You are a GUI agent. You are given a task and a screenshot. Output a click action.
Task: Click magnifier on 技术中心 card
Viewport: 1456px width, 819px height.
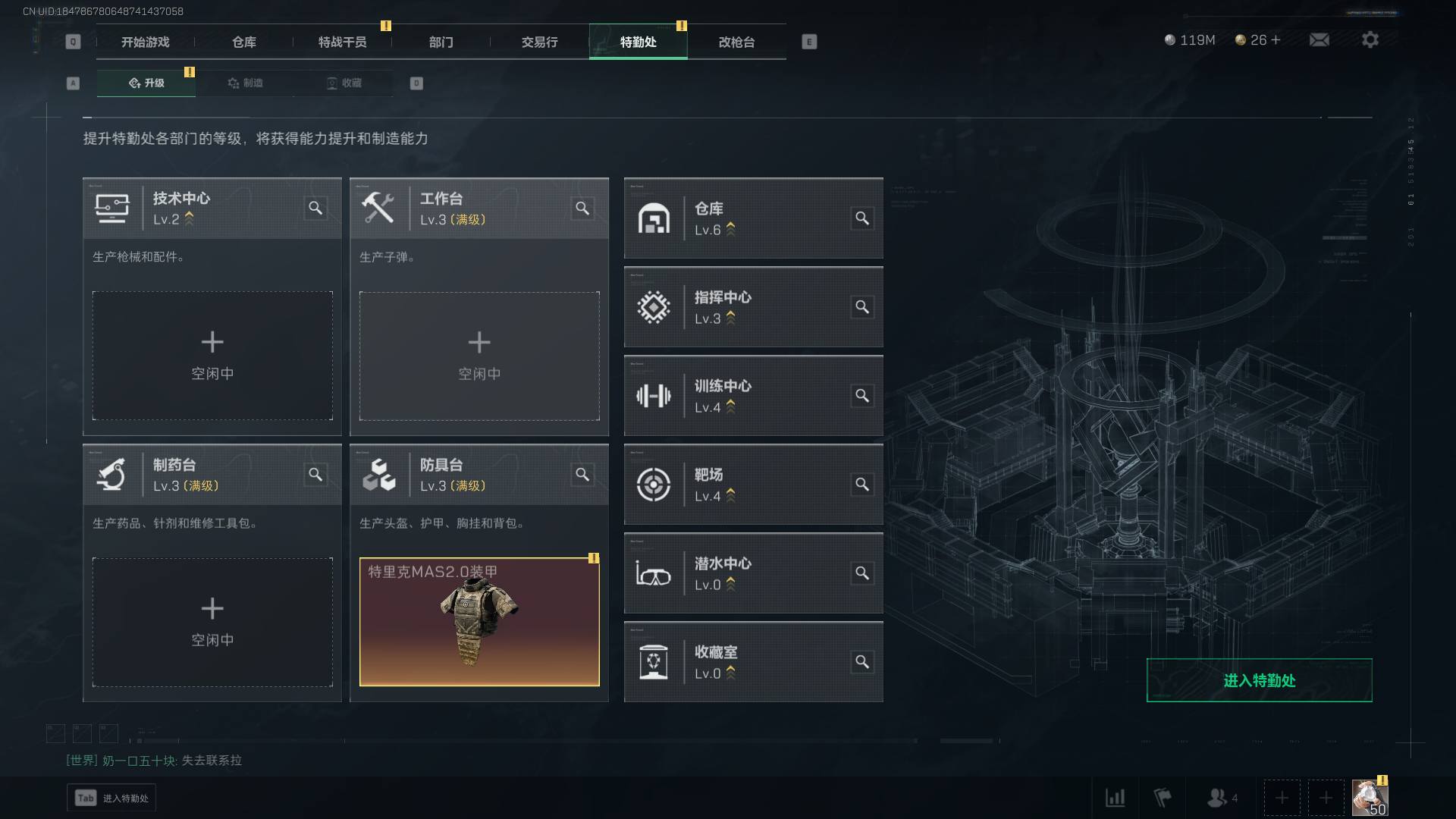pos(315,208)
